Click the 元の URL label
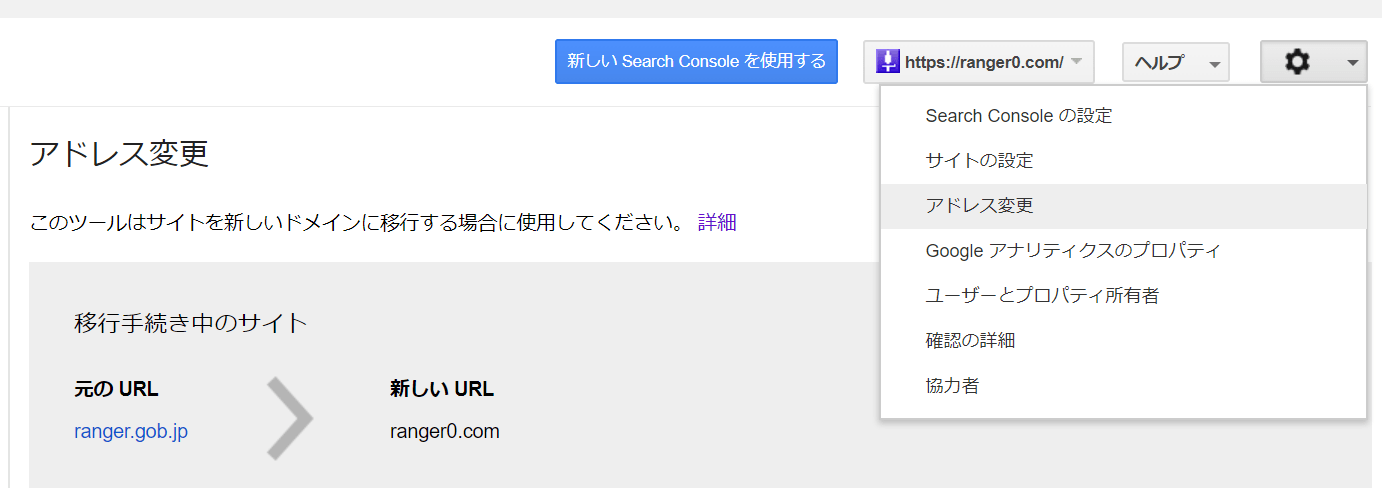The image size is (1382, 488). (x=116, y=389)
